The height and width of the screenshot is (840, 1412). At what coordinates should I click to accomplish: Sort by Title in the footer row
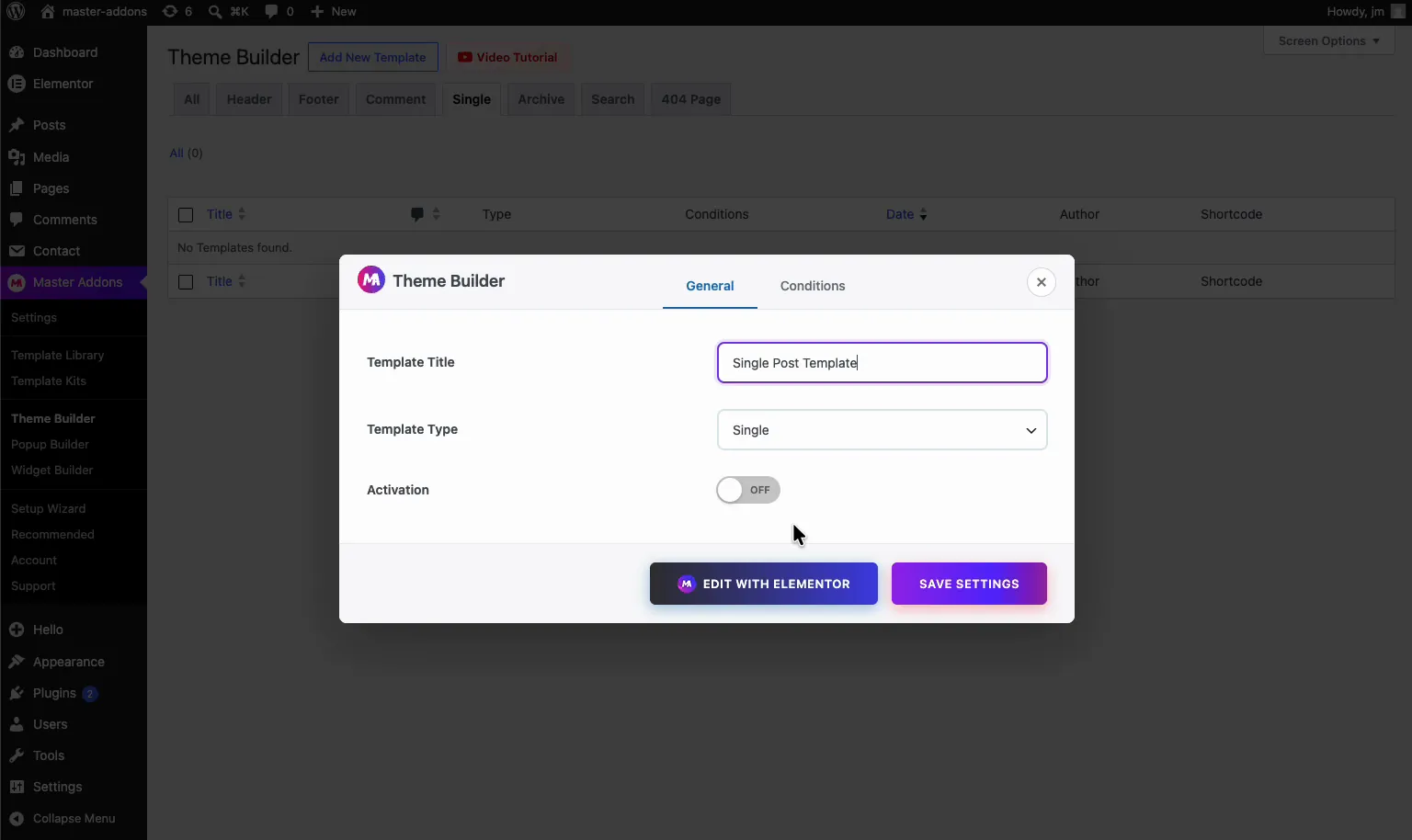click(226, 281)
